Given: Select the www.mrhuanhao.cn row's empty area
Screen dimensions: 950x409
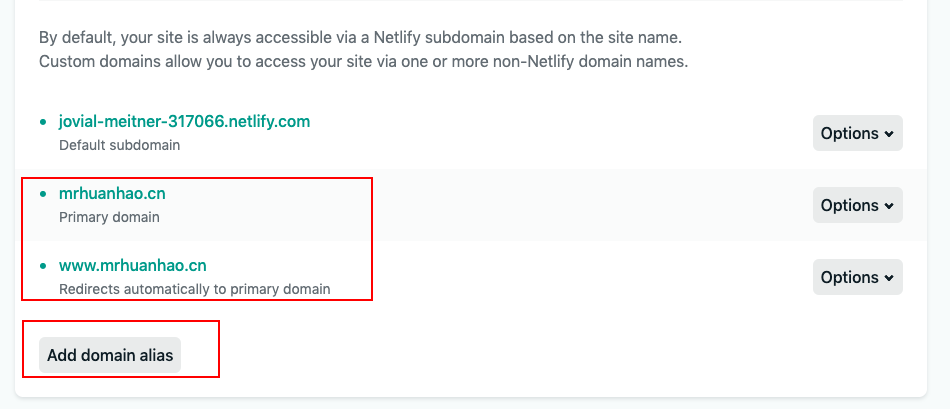Looking at the screenshot, I should click(590, 277).
